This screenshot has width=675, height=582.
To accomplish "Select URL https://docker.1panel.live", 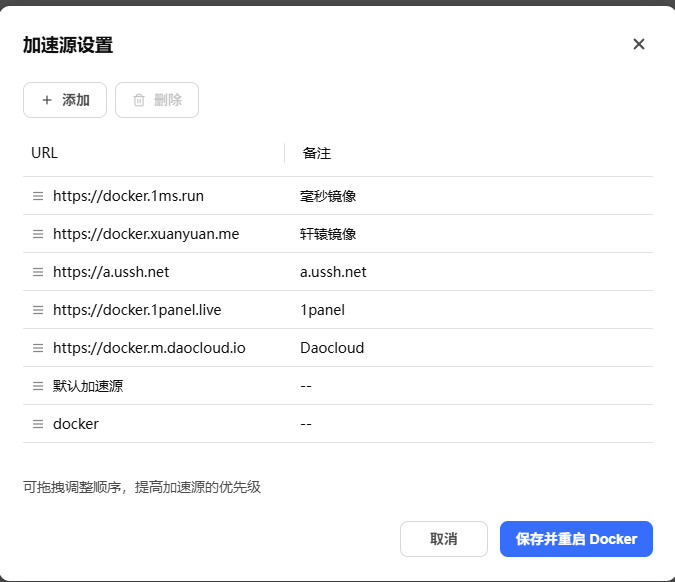I will tap(137, 310).
